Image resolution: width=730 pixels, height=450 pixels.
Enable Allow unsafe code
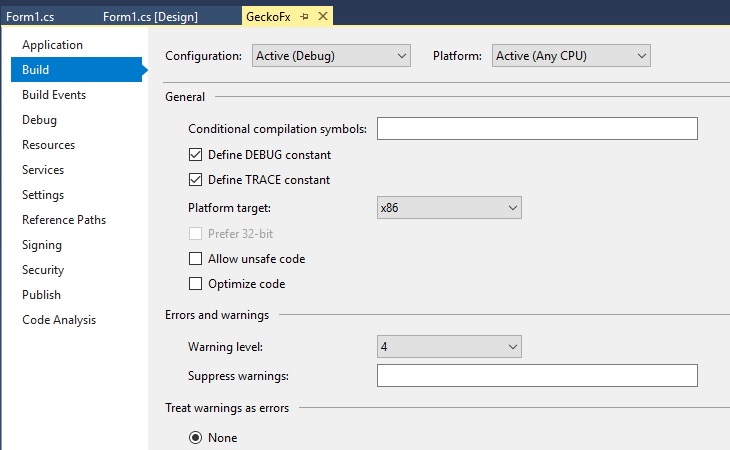pyautogui.click(x=195, y=259)
